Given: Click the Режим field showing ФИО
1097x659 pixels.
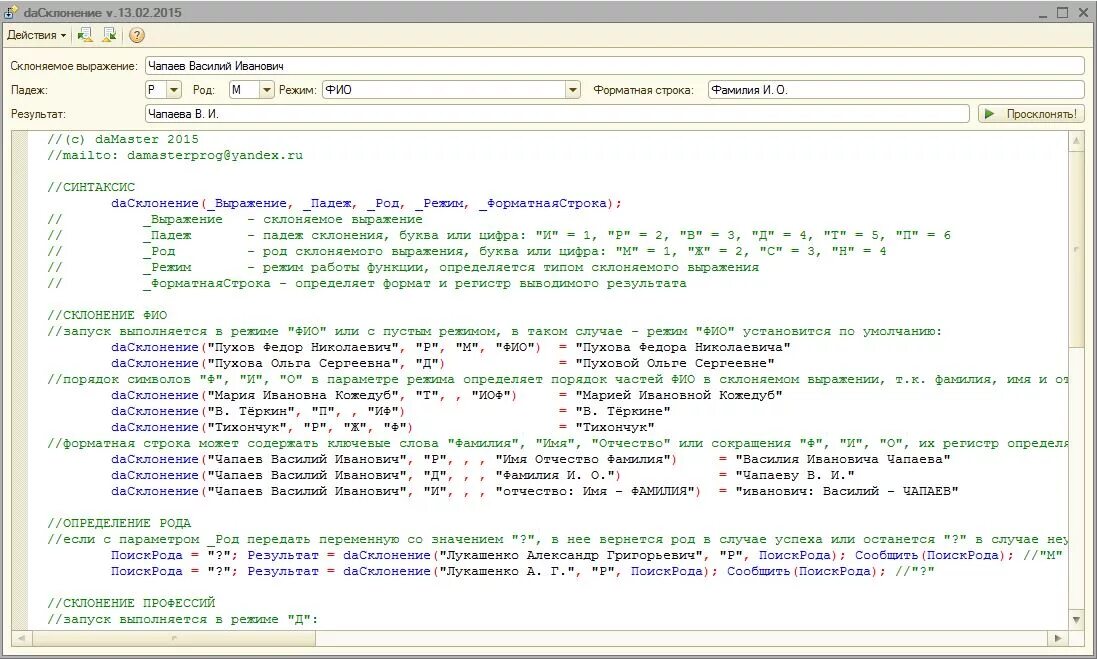Looking at the screenshot, I should [x=444, y=90].
